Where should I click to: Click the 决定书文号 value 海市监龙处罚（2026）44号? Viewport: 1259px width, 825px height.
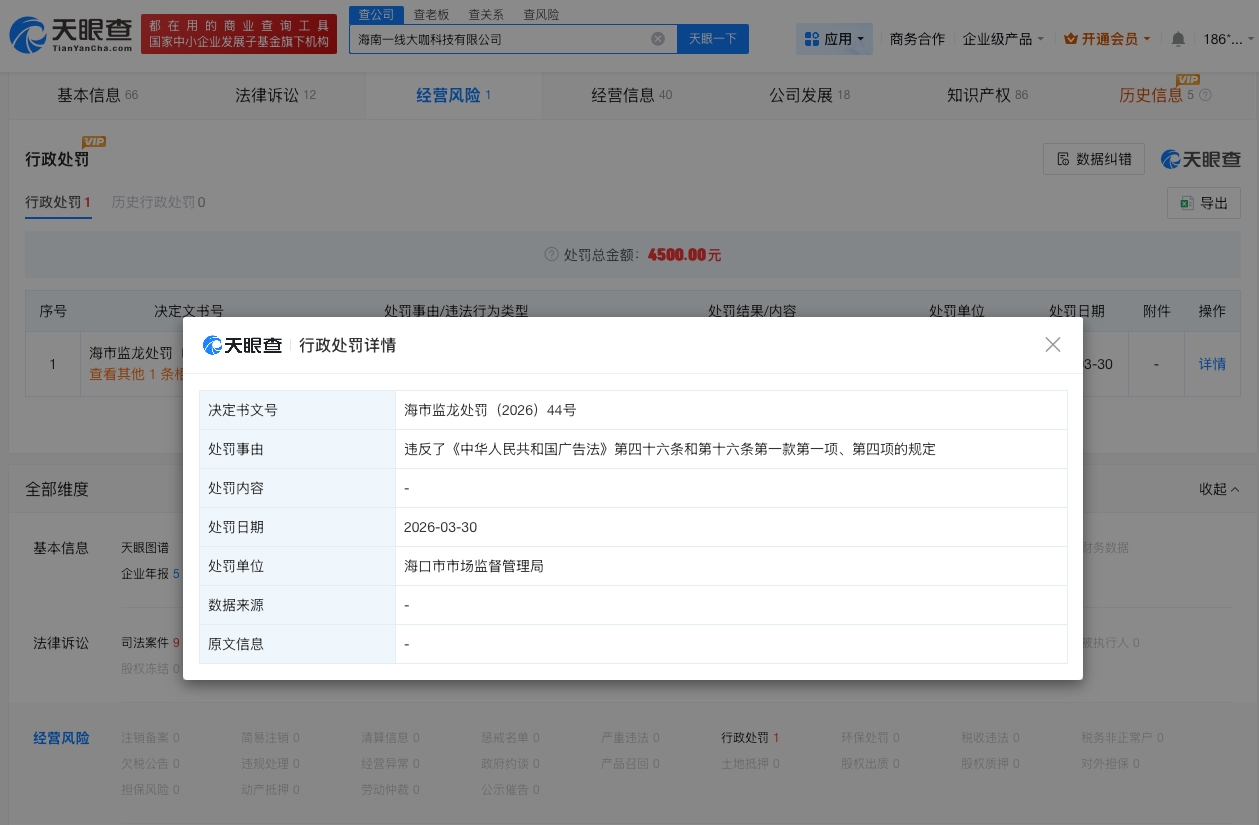point(490,410)
